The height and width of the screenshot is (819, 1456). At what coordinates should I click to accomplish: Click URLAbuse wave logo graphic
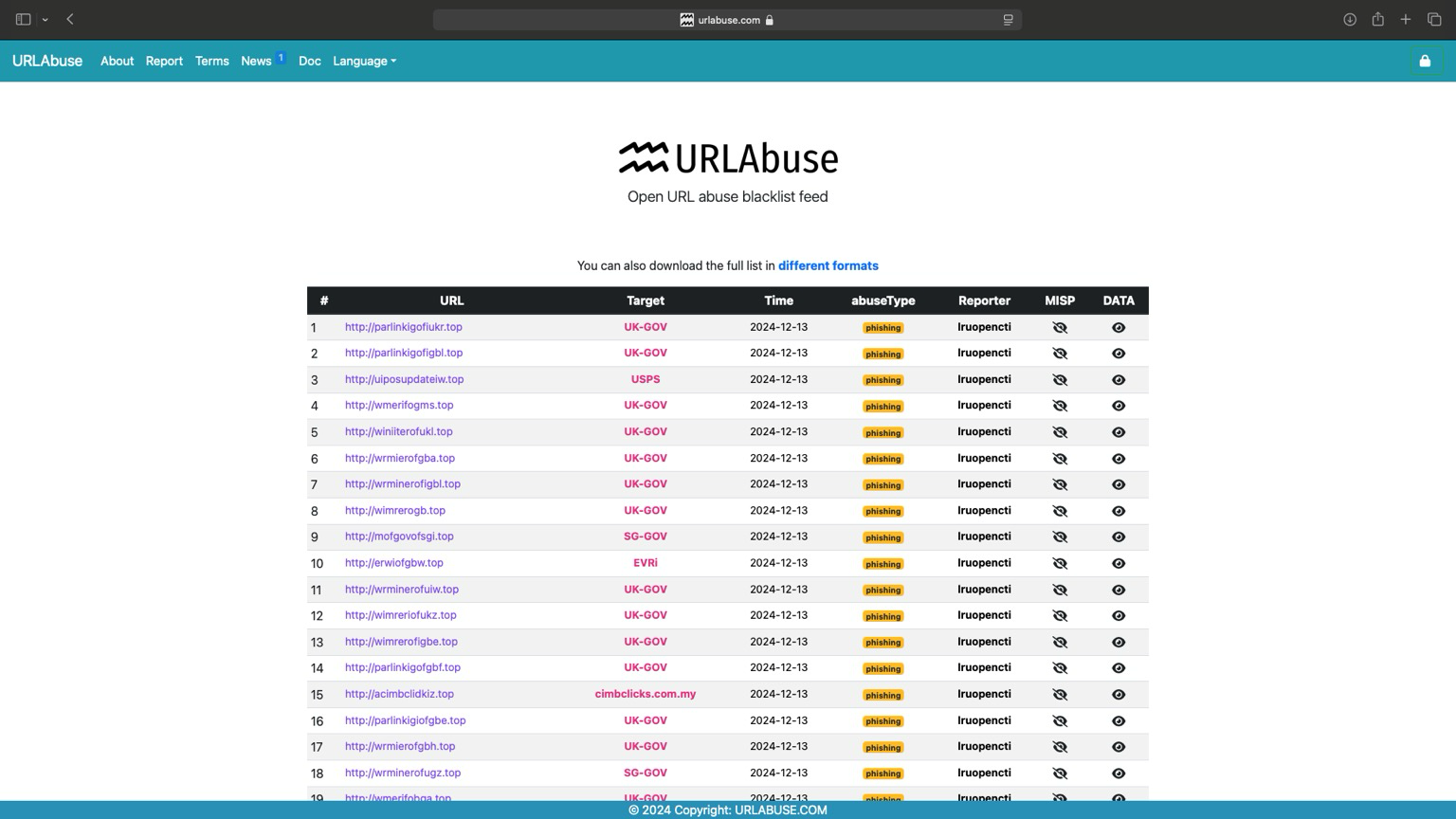pos(644,157)
